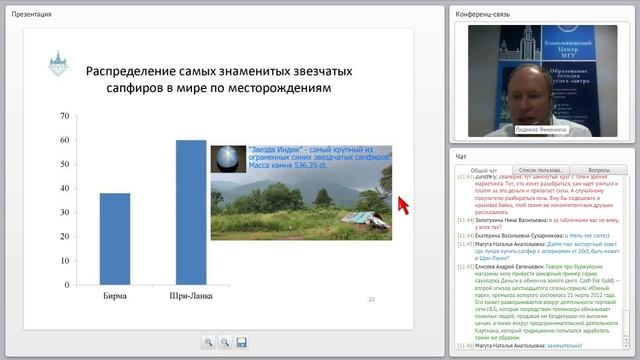Click the Бирма axis label
This screenshot has height=360, width=640.
(115, 296)
